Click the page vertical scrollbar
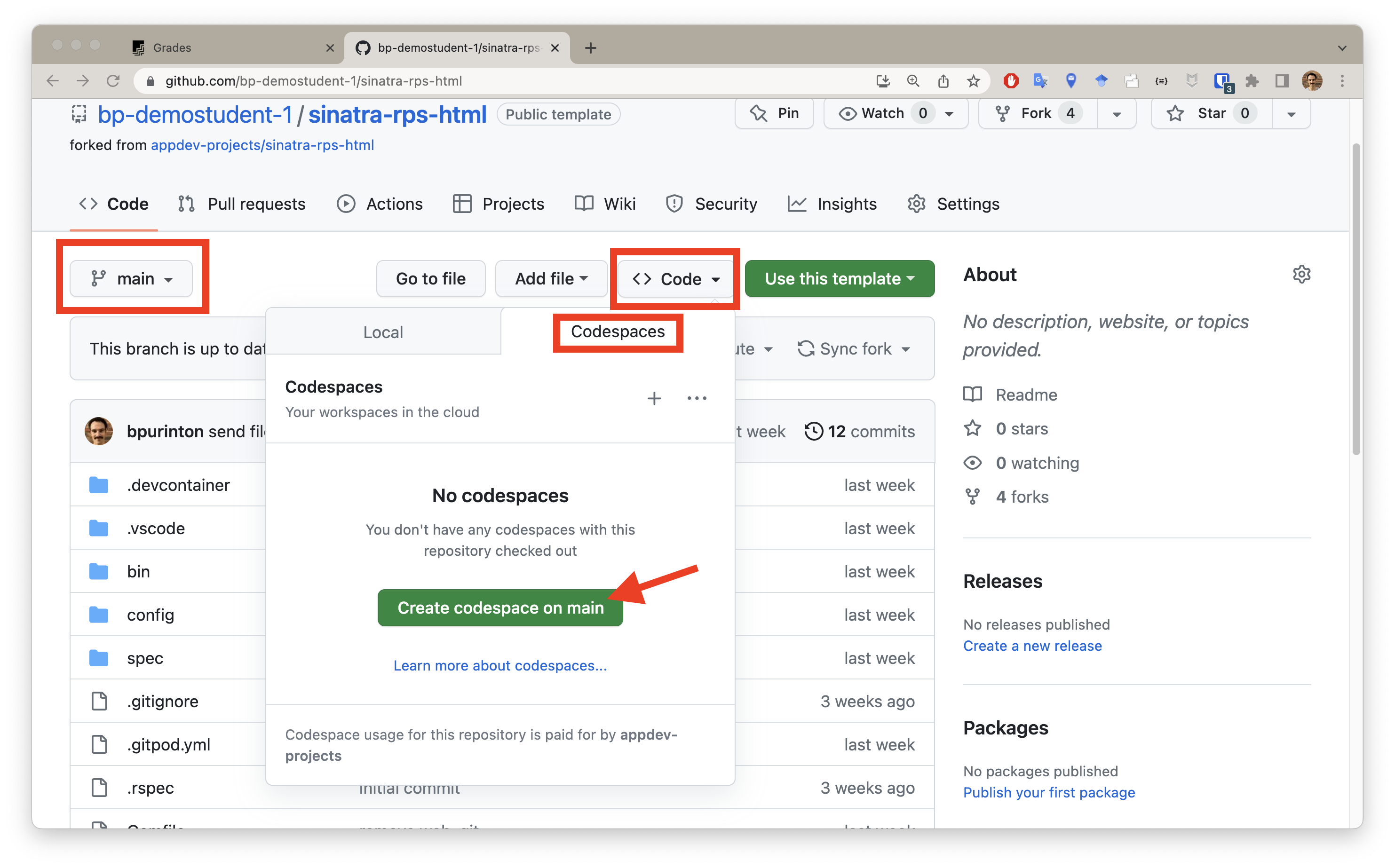 pyautogui.click(x=1356, y=299)
